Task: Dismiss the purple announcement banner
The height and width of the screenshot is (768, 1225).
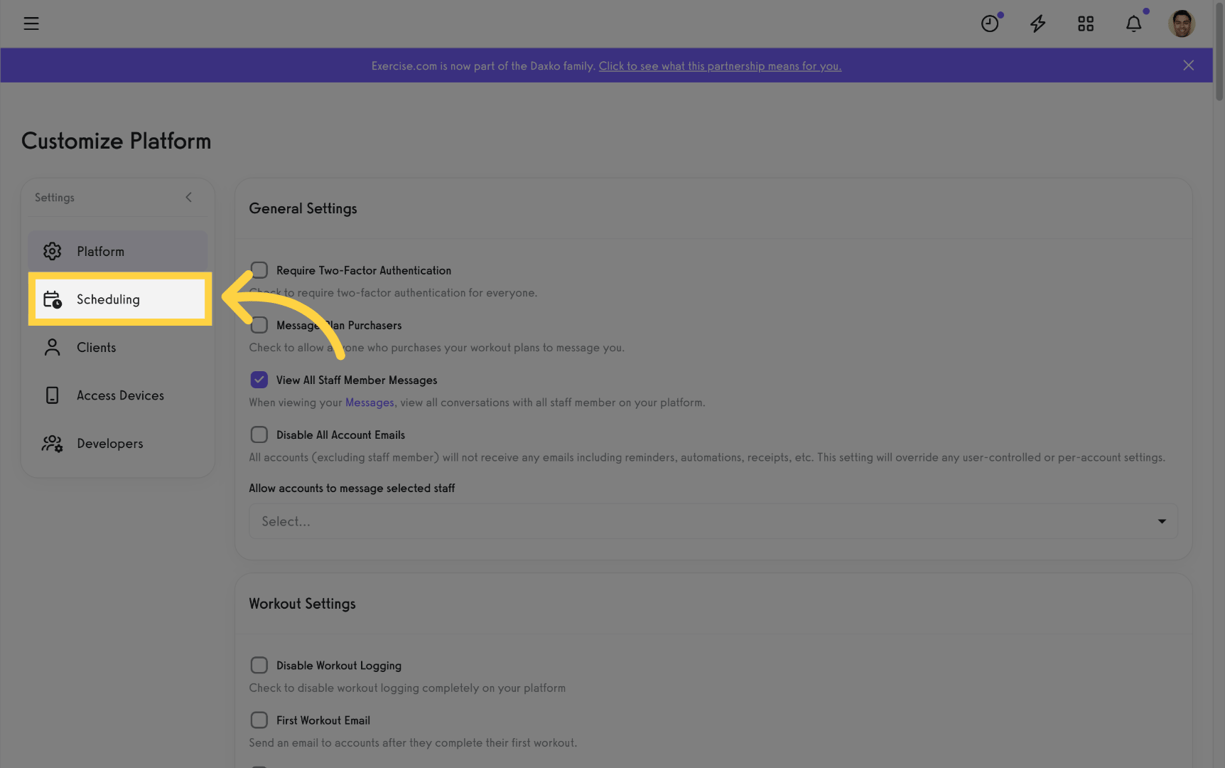Action: [1188, 65]
